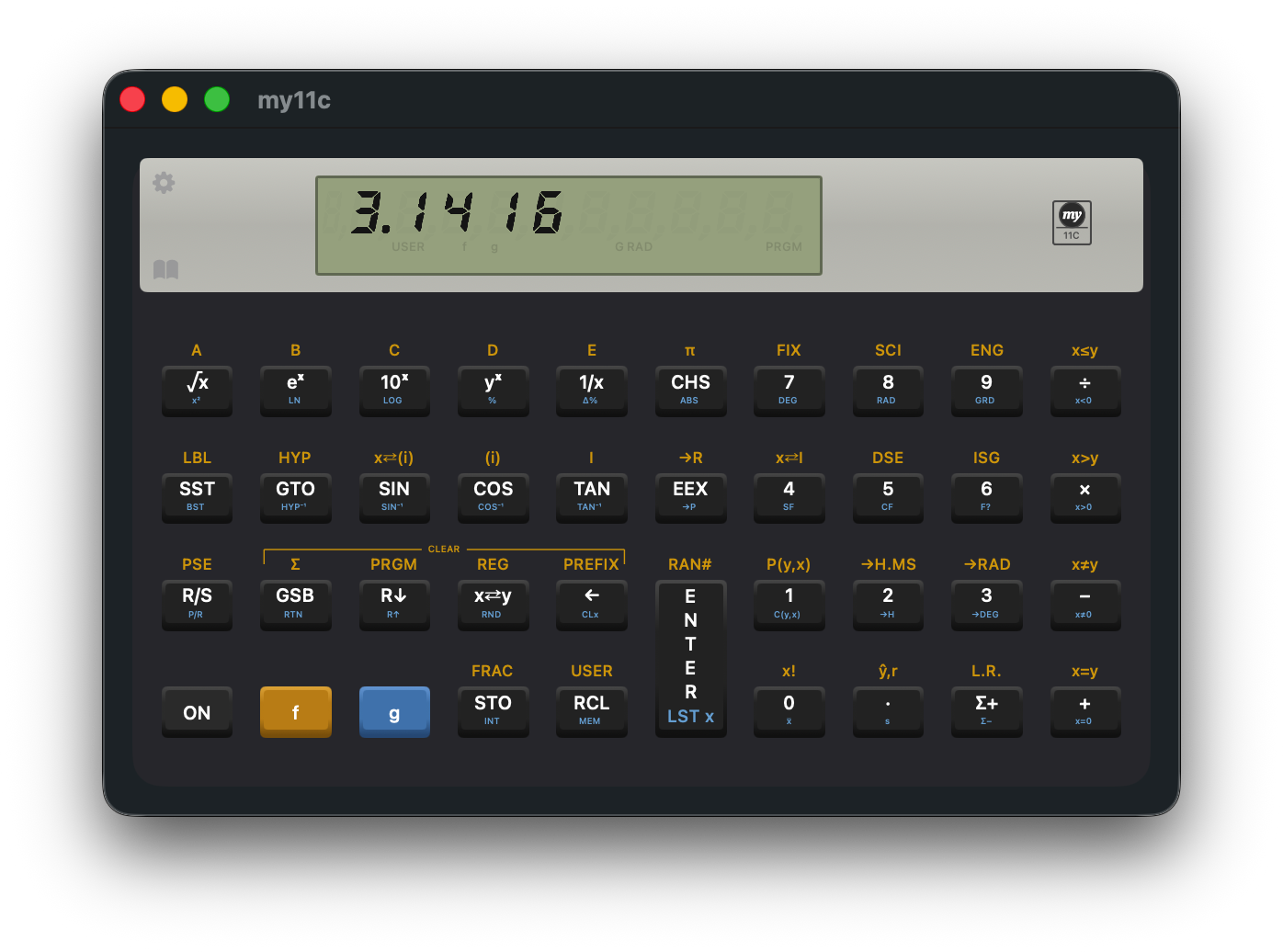Image resolution: width=1283 pixels, height=952 pixels.
Task: Open the manual book icon
Action: tap(165, 269)
